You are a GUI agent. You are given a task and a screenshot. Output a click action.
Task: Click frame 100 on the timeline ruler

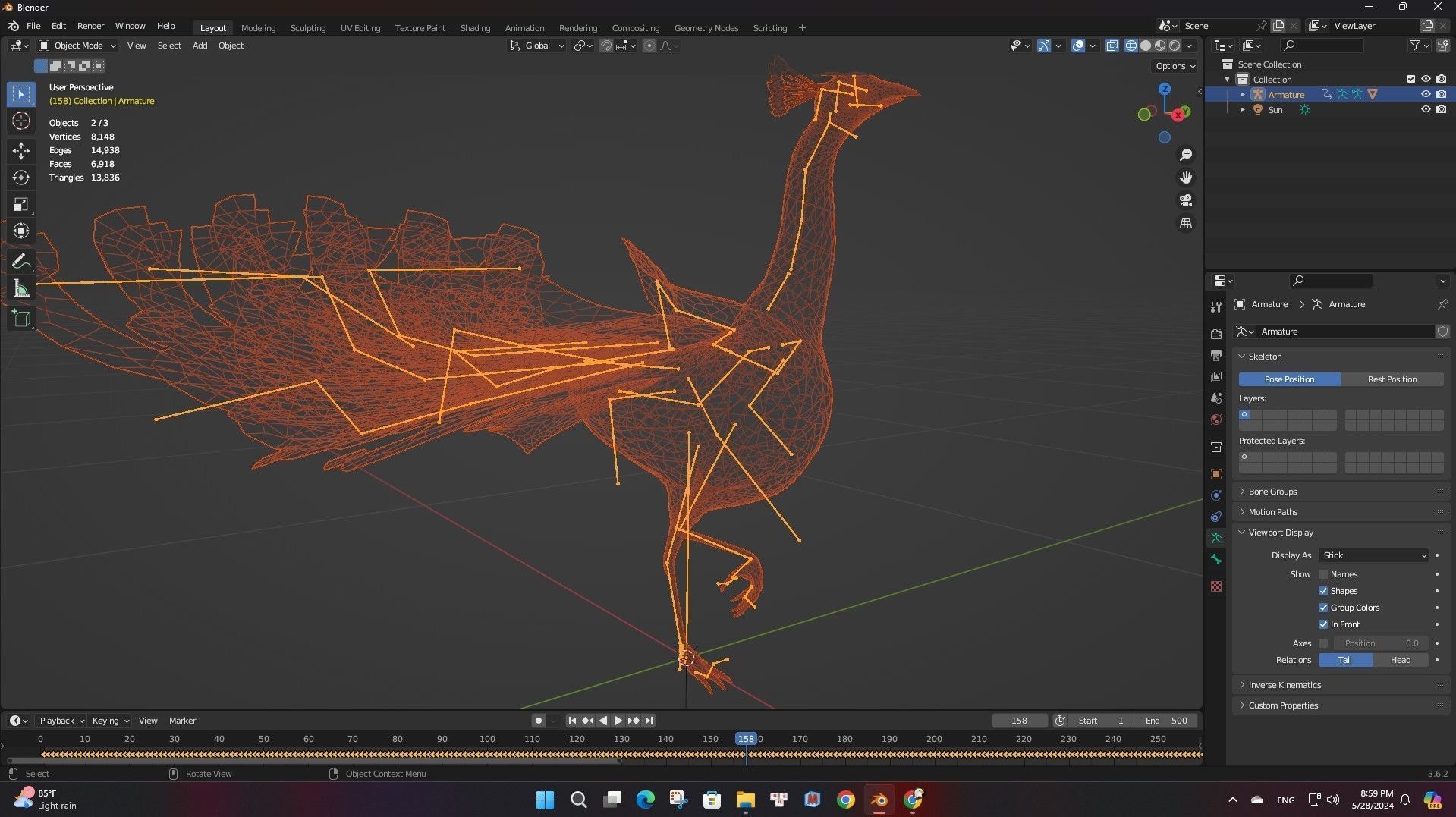tap(487, 739)
